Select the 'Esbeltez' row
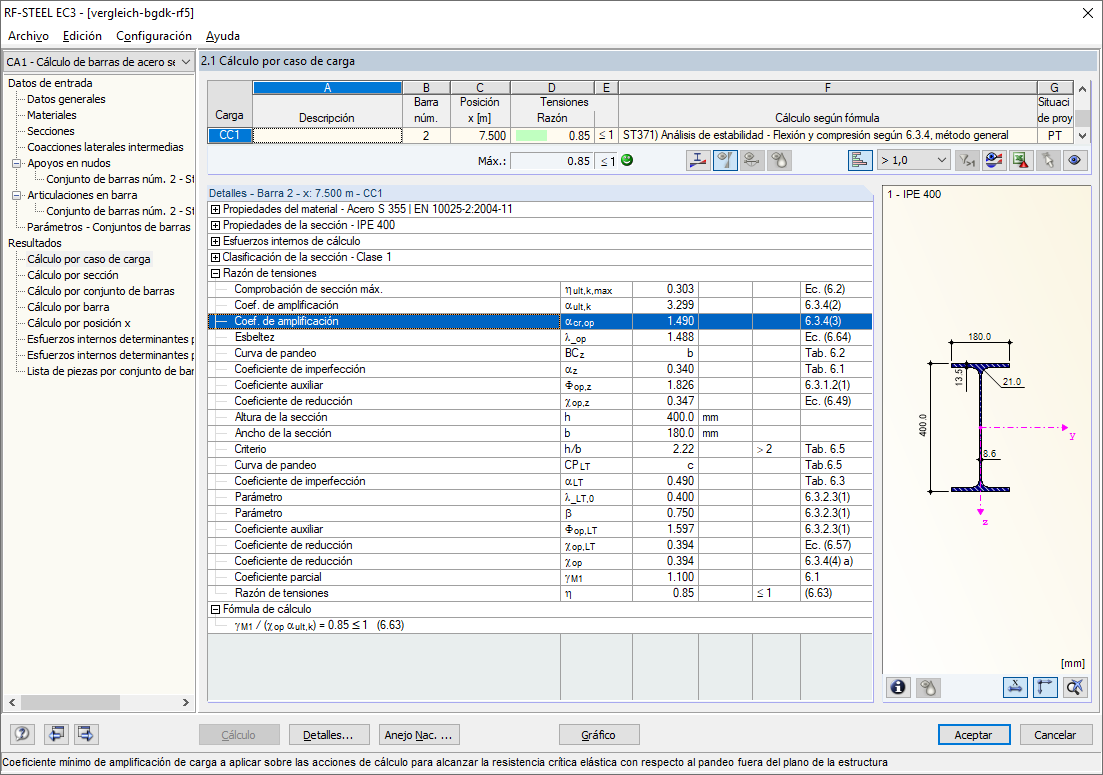The image size is (1103, 775). coord(540,338)
